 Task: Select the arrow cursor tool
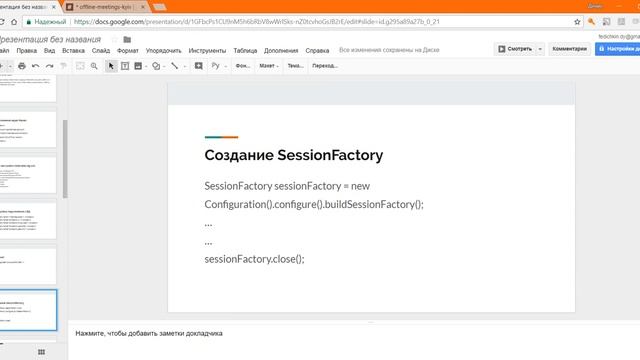coord(111,66)
